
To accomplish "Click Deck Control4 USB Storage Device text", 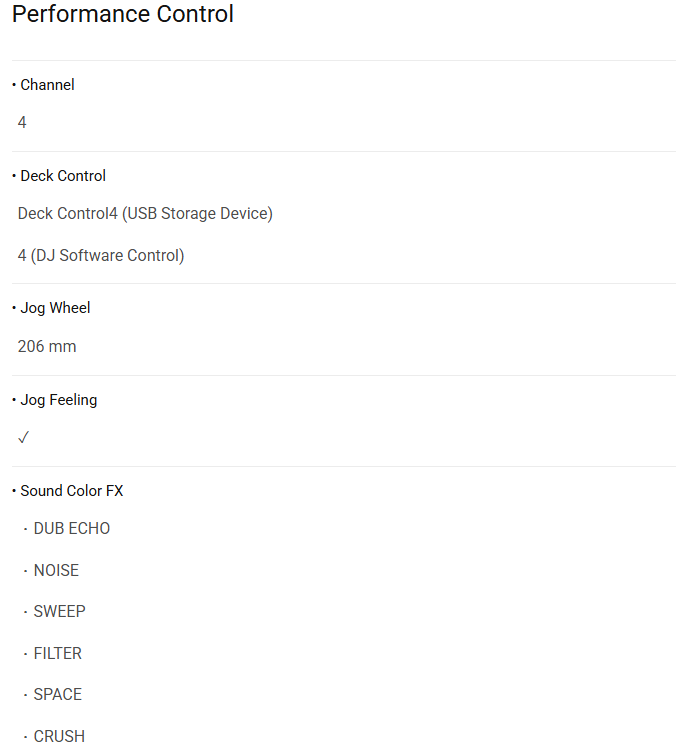I will coord(145,213).
